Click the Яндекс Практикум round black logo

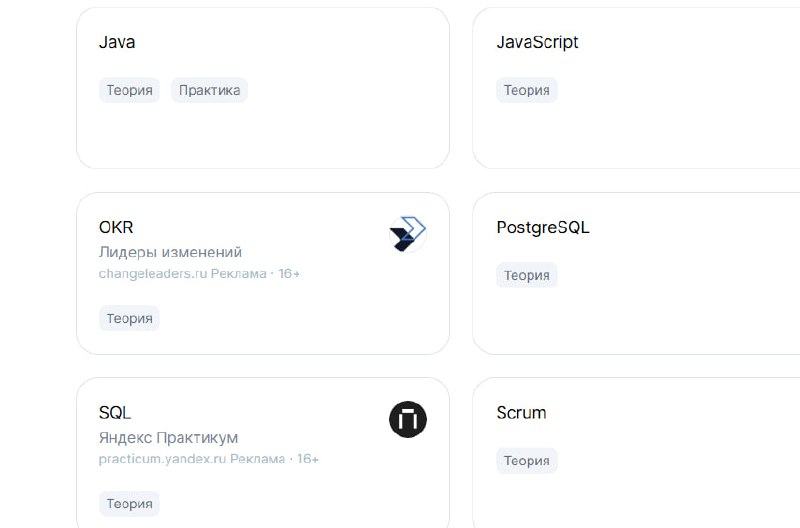pyautogui.click(x=408, y=419)
